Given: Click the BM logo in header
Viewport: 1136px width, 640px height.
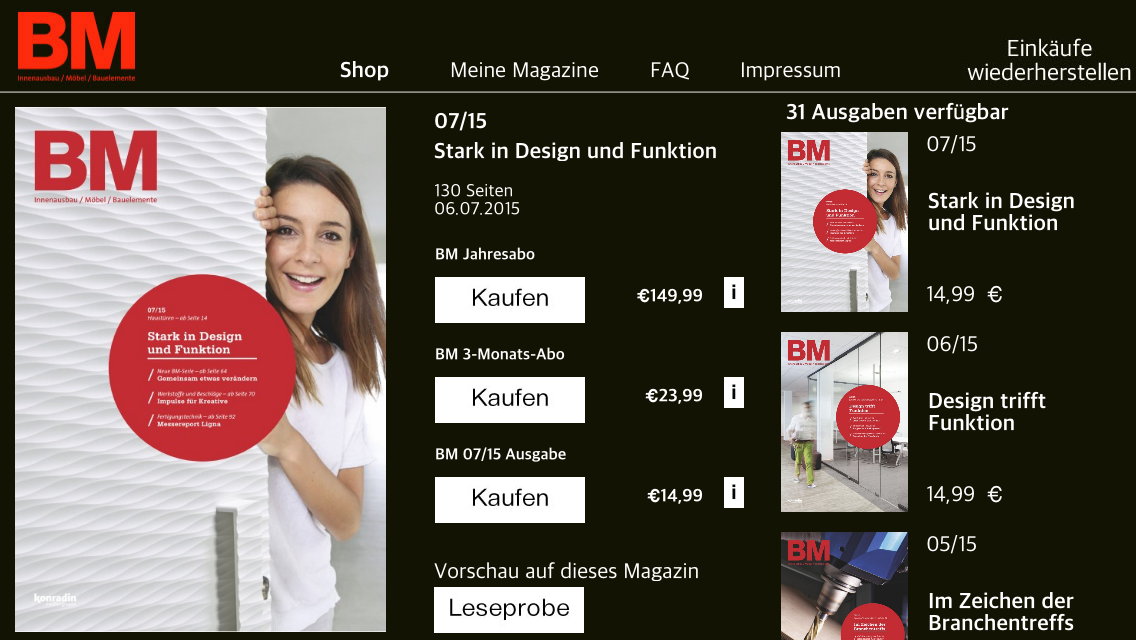Looking at the screenshot, I should point(77,46).
